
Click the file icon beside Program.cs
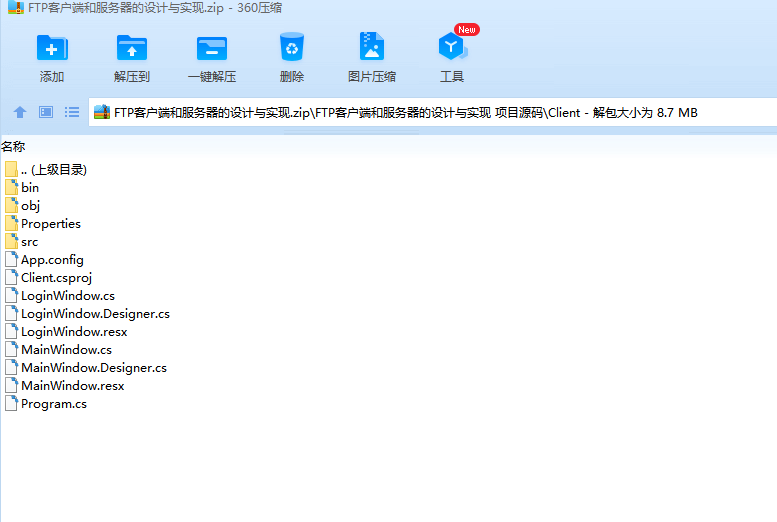point(11,404)
